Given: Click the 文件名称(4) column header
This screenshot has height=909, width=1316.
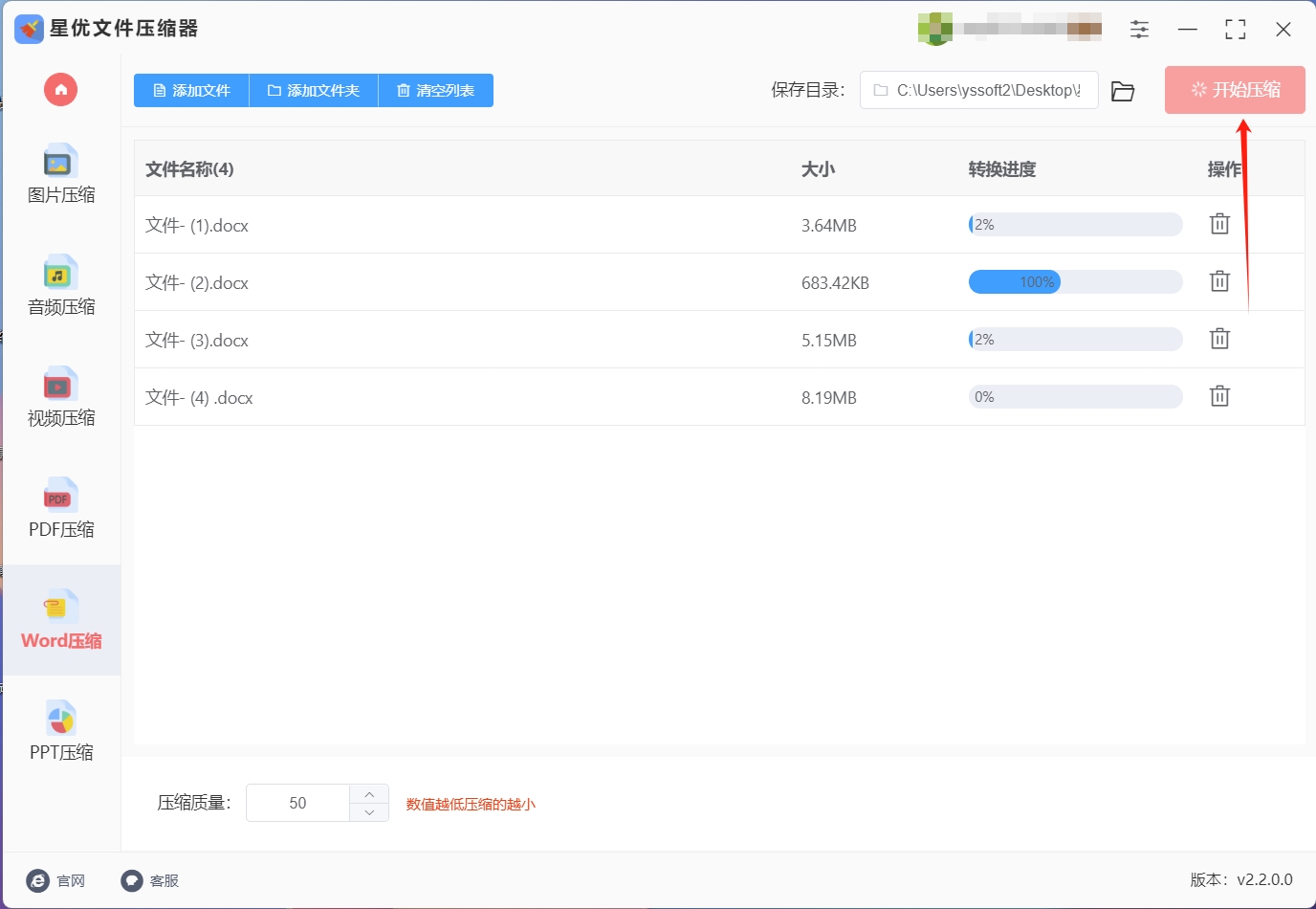Looking at the screenshot, I should (189, 169).
